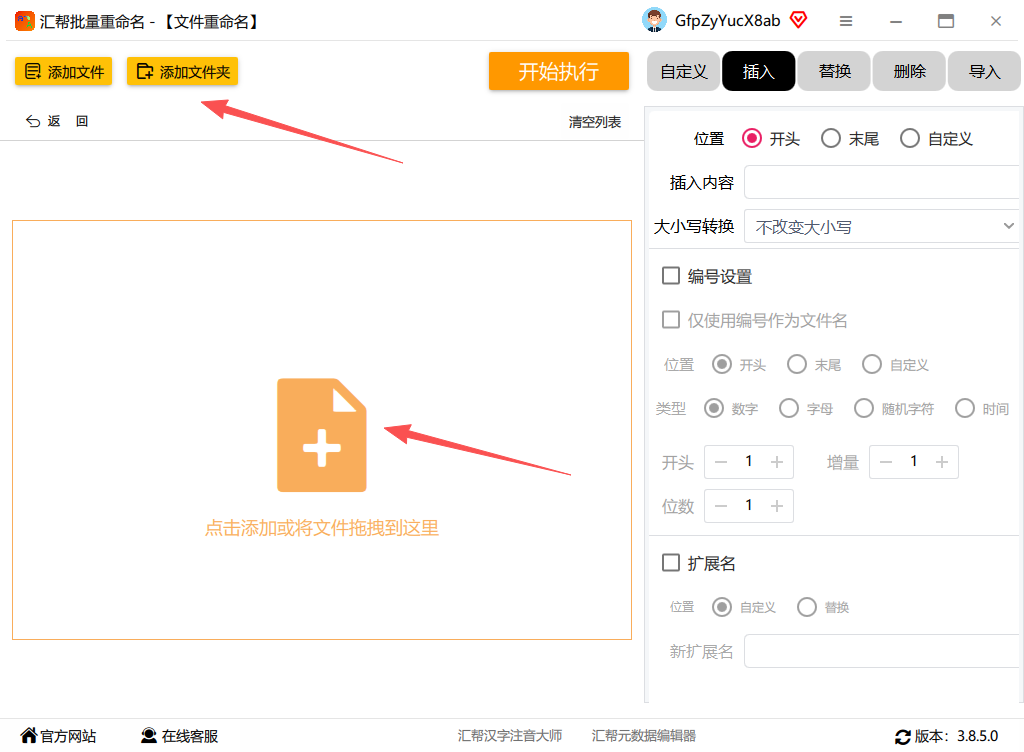Open 在线客服 customer service icon
The height and width of the screenshot is (752, 1024).
click(x=149, y=736)
